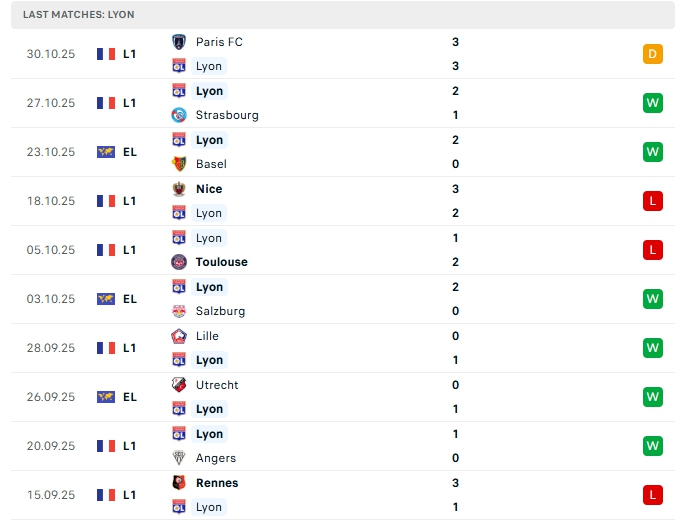Click the orange D draw result badge
This screenshot has width=687, height=521.
[653, 54]
